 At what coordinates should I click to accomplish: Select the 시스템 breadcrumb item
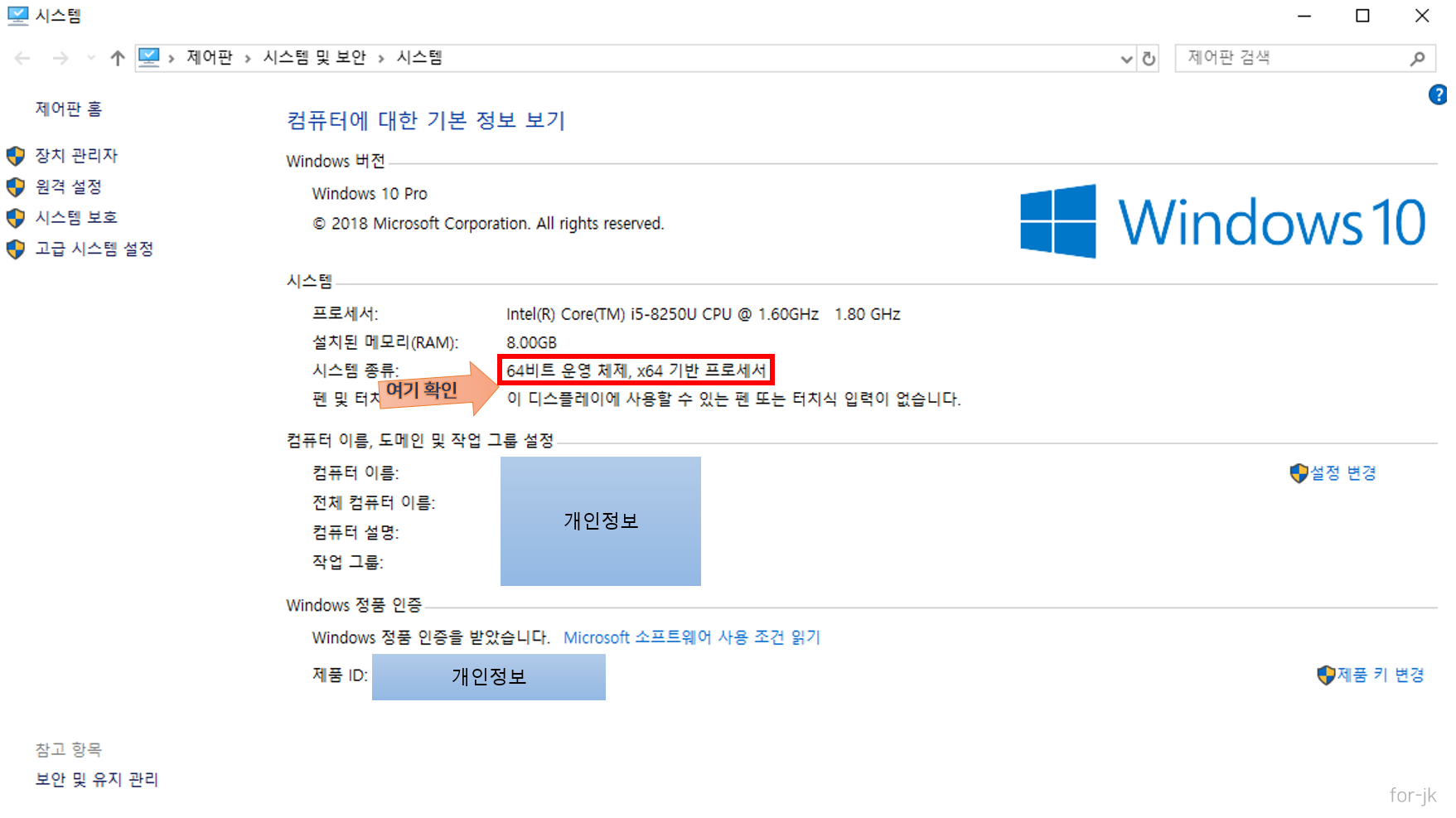coord(419,57)
